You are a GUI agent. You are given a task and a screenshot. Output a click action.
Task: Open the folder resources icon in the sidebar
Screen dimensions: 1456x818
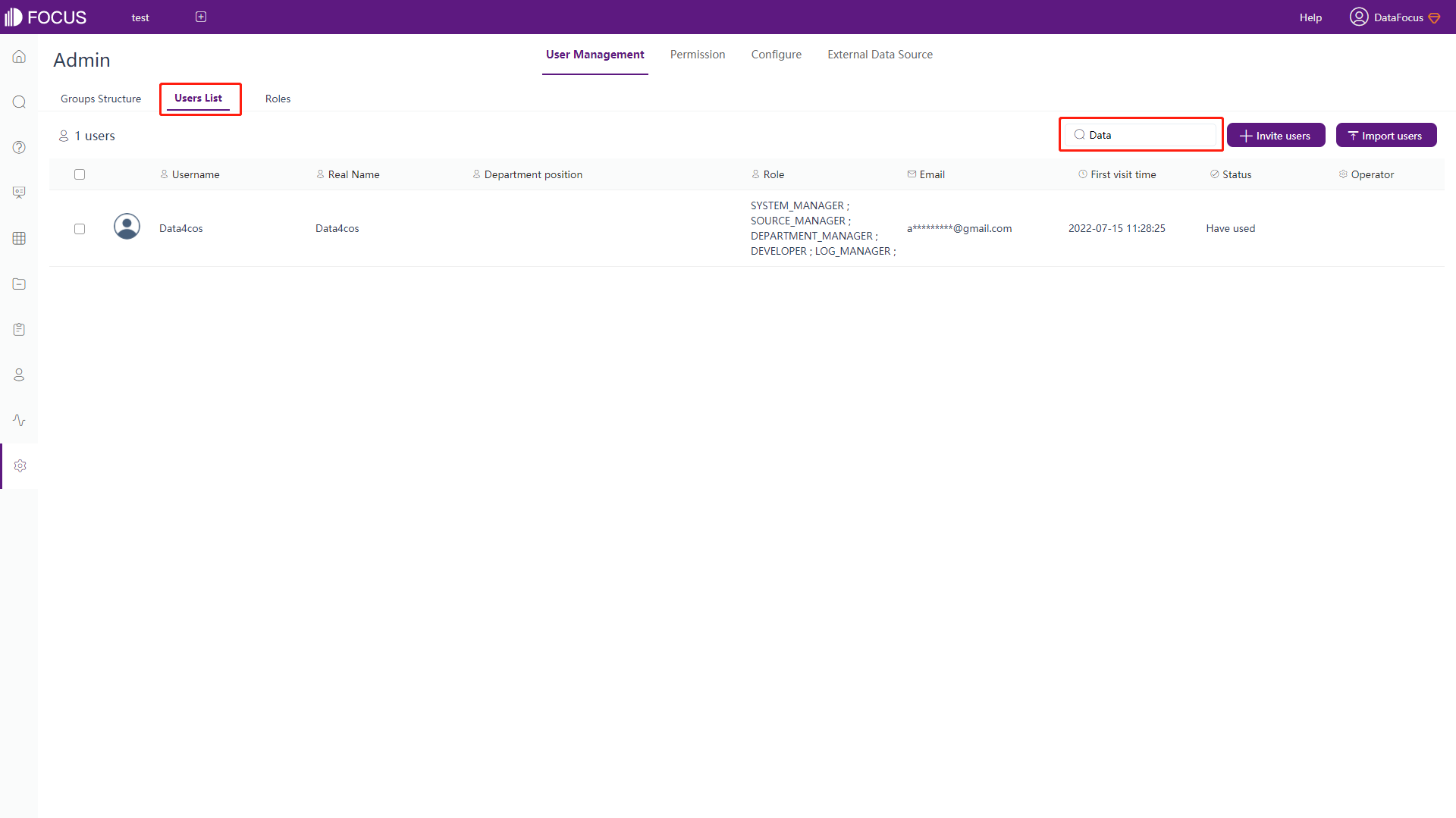pos(19,284)
